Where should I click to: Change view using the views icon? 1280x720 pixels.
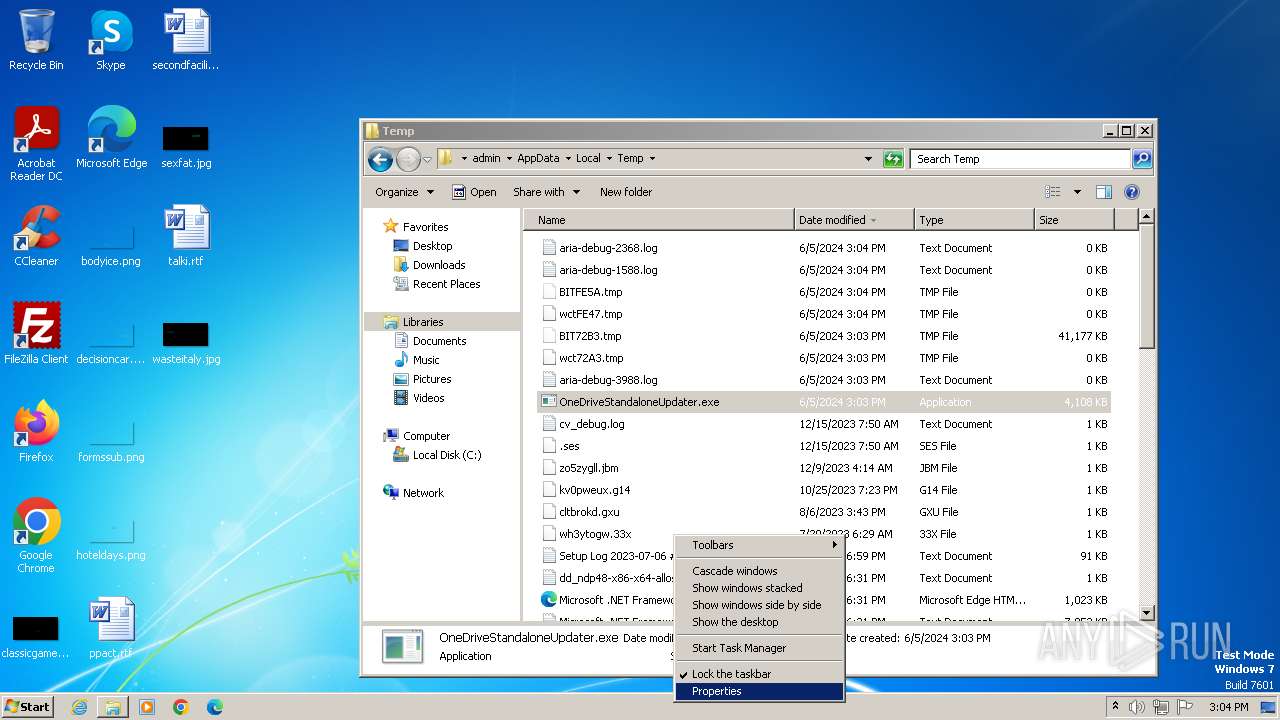point(1052,192)
